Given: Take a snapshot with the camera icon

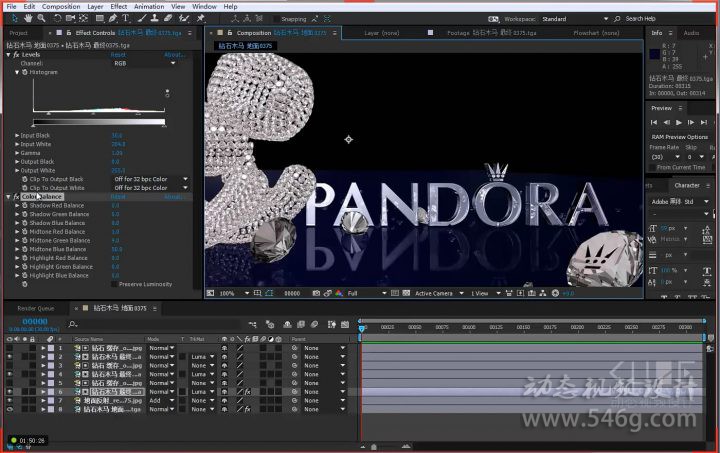Looking at the screenshot, I should tap(316, 293).
